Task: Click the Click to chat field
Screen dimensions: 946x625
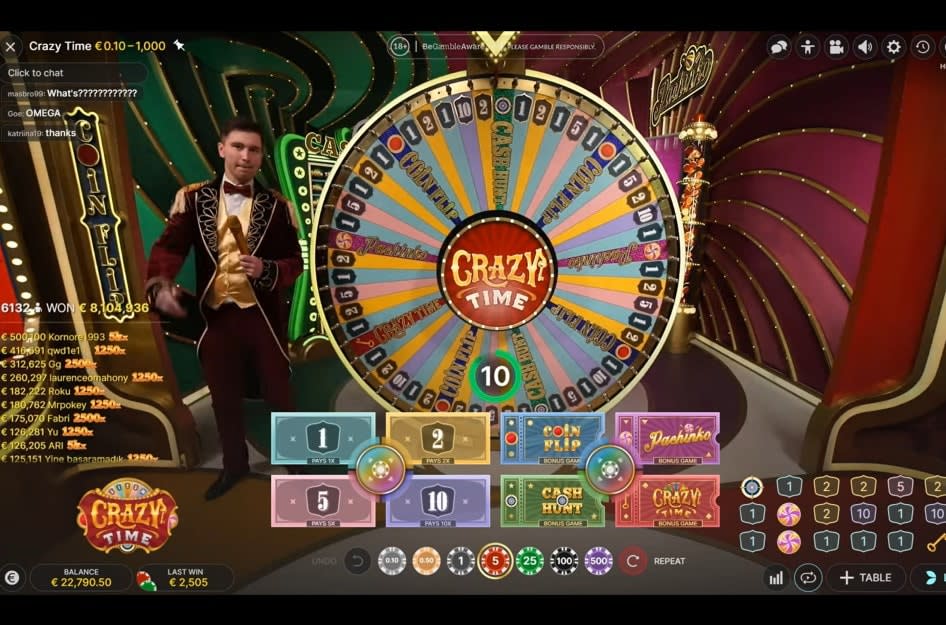Action: (74, 73)
